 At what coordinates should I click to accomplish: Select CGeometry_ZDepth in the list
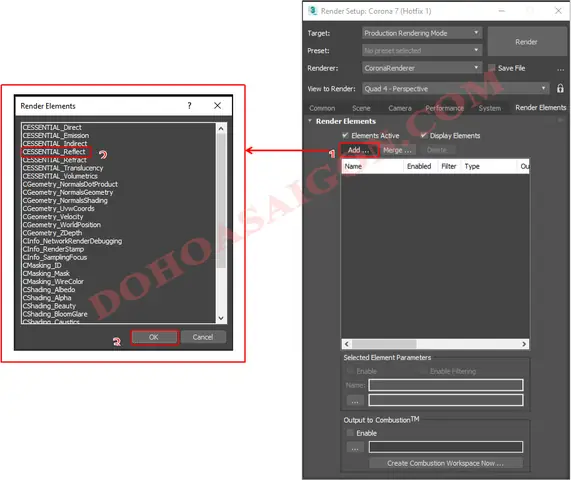pyautogui.click(x=52, y=233)
